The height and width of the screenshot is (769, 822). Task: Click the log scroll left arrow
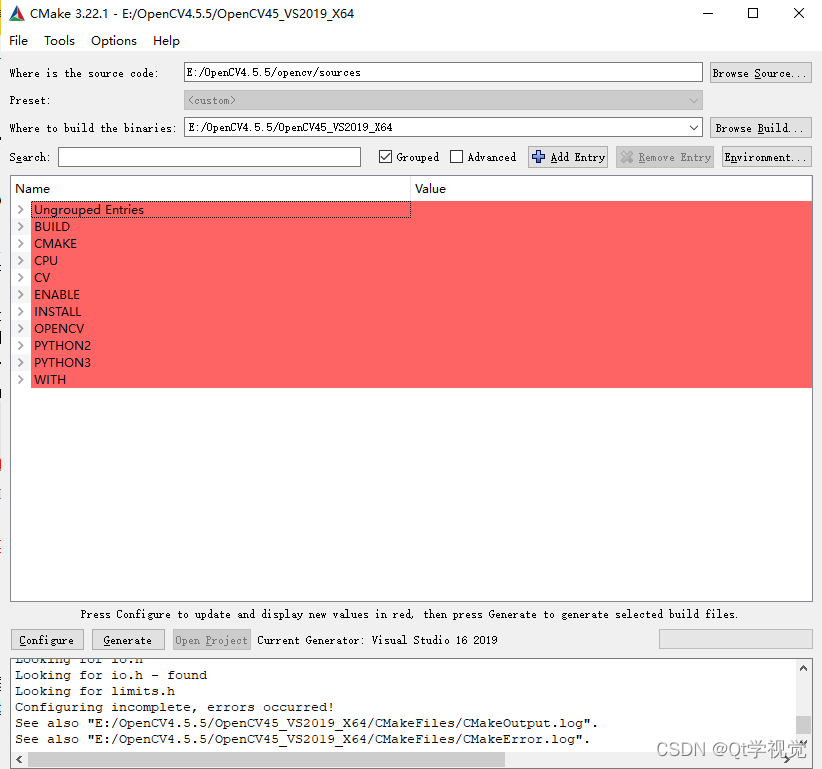(19, 759)
